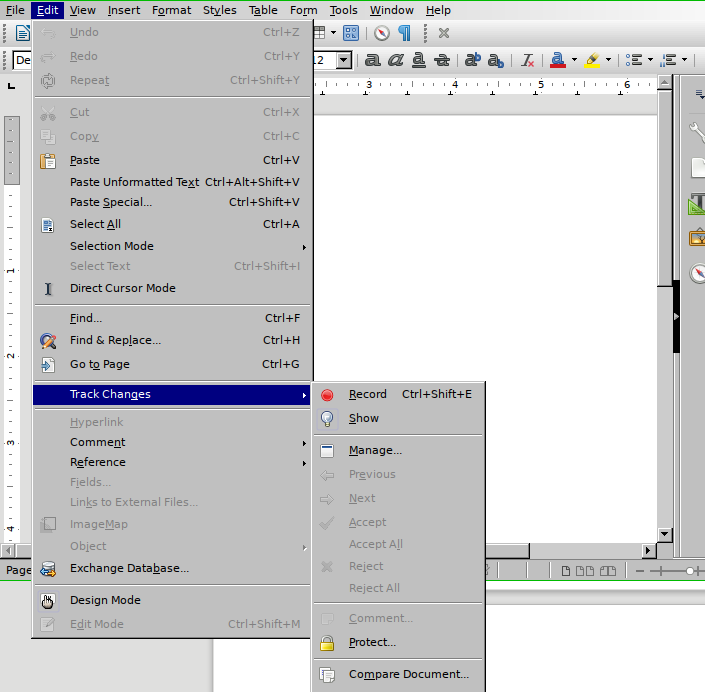The image size is (705, 692).
Task: Open the Tools menu
Action: coord(344,10)
